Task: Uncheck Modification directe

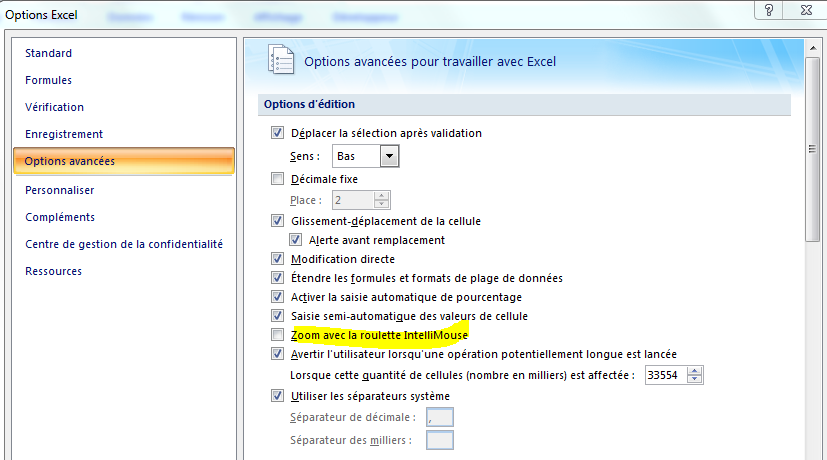Action: [277, 259]
